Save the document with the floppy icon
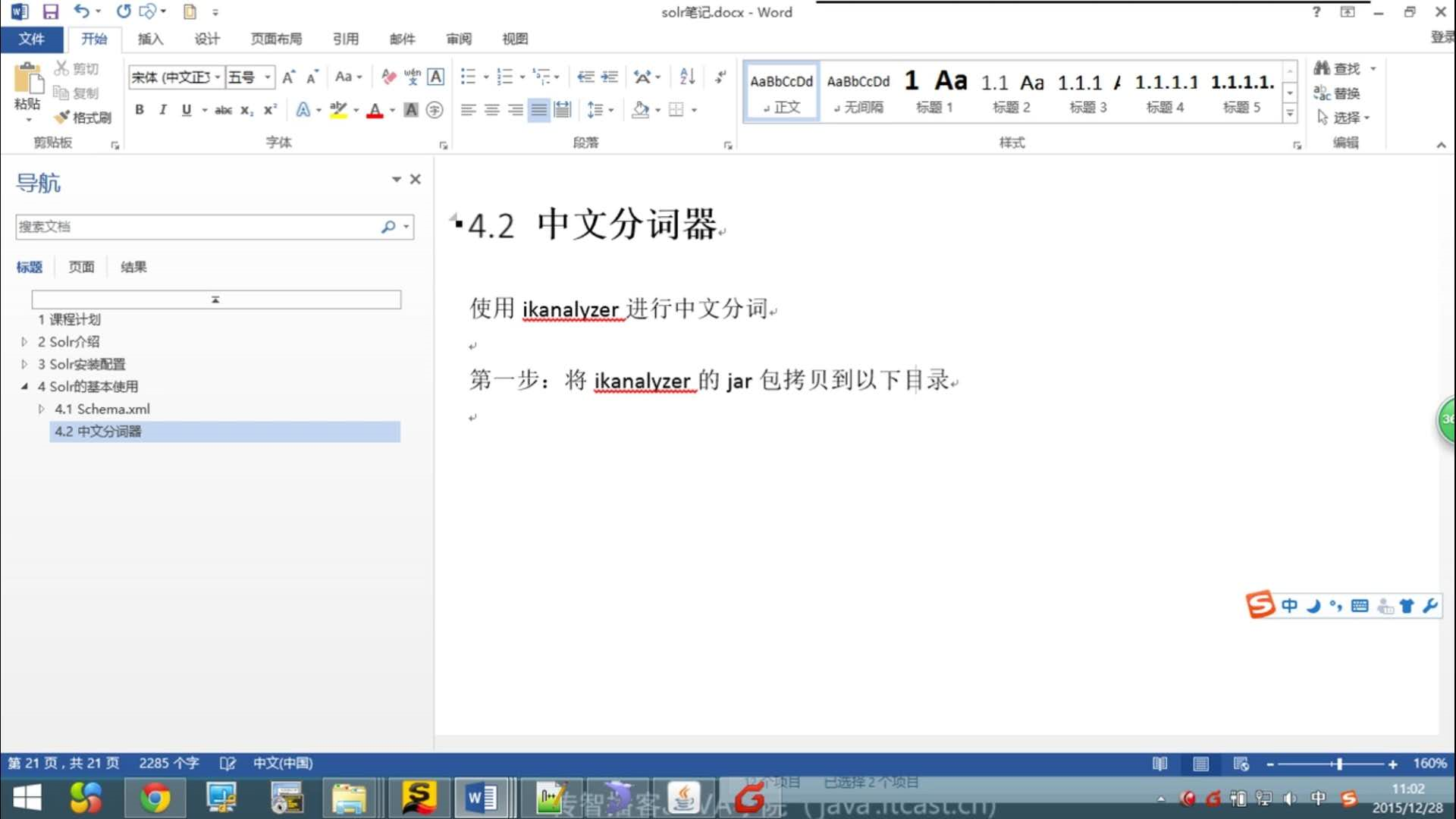The image size is (1456, 819). (x=51, y=11)
